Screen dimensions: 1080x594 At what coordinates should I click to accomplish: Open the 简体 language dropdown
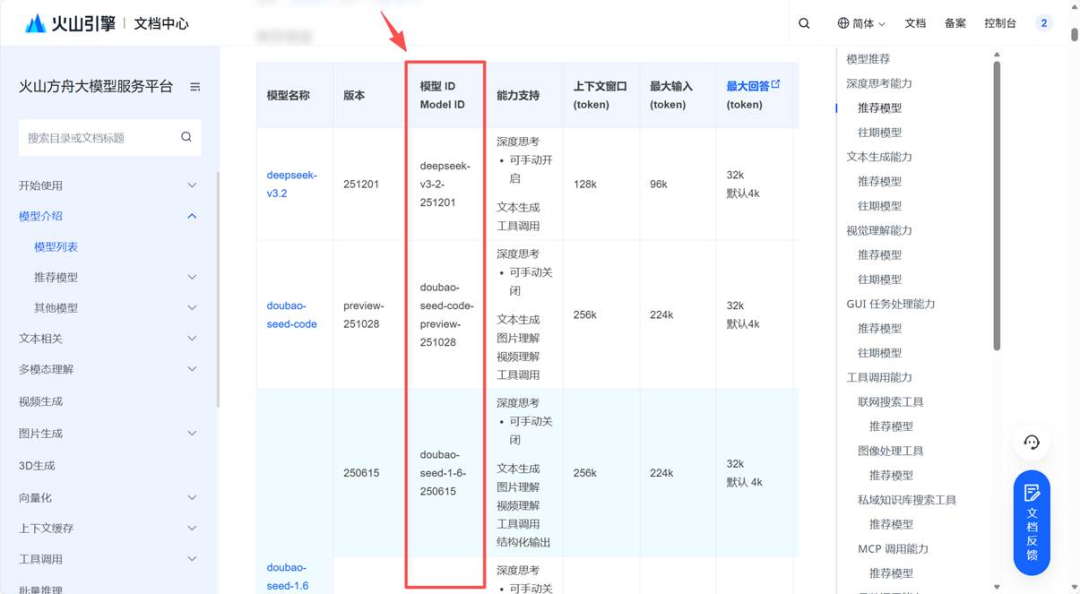coord(861,22)
